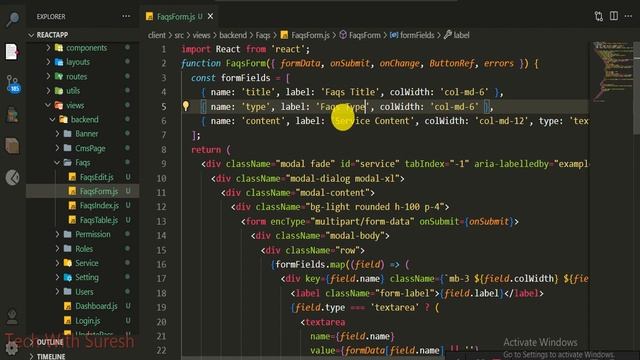Click 'backend' breadcrumb segment
640x360 pixels.
233,35
